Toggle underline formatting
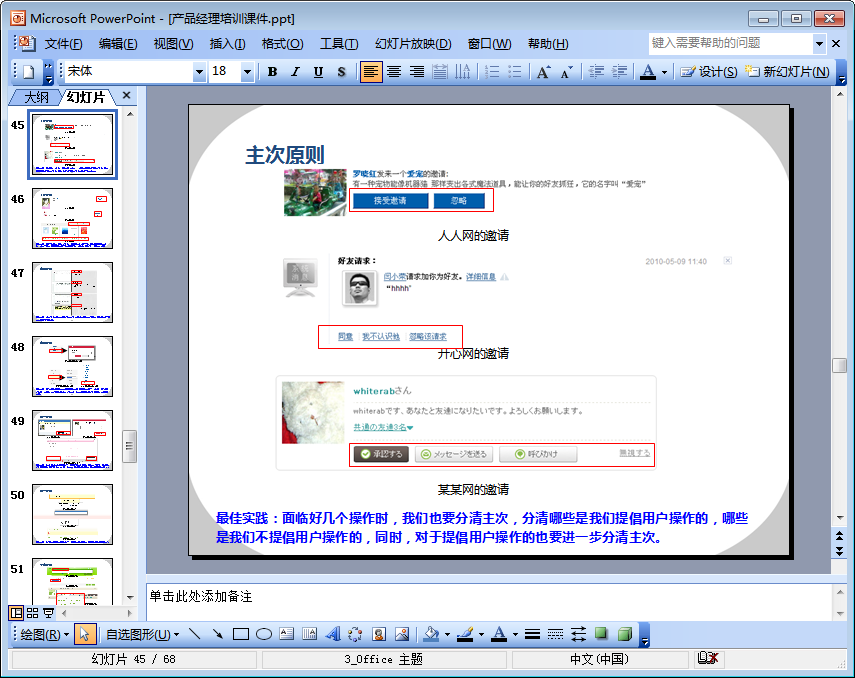Image resolution: width=855 pixels, height=678 pixels. [318, 71]
